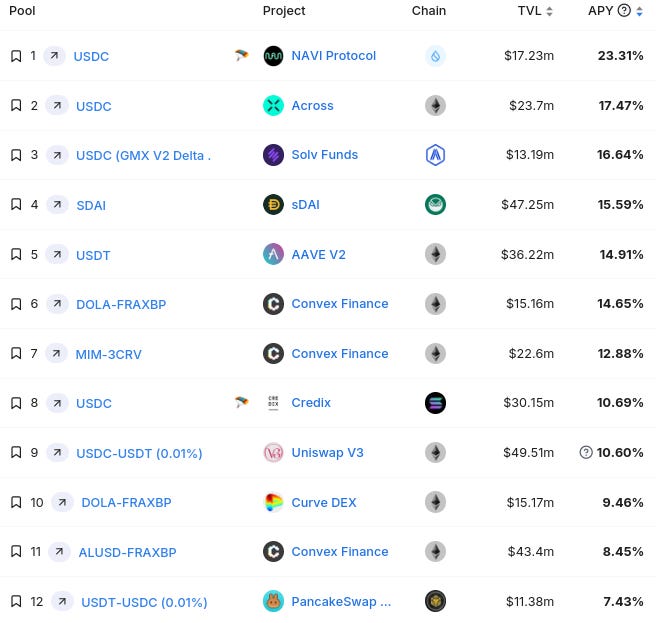This screenshot has height=623, width=656.
Task: Open external link arrow for row 10 DOLA-FRAXBP
Action: pos(62,502)
